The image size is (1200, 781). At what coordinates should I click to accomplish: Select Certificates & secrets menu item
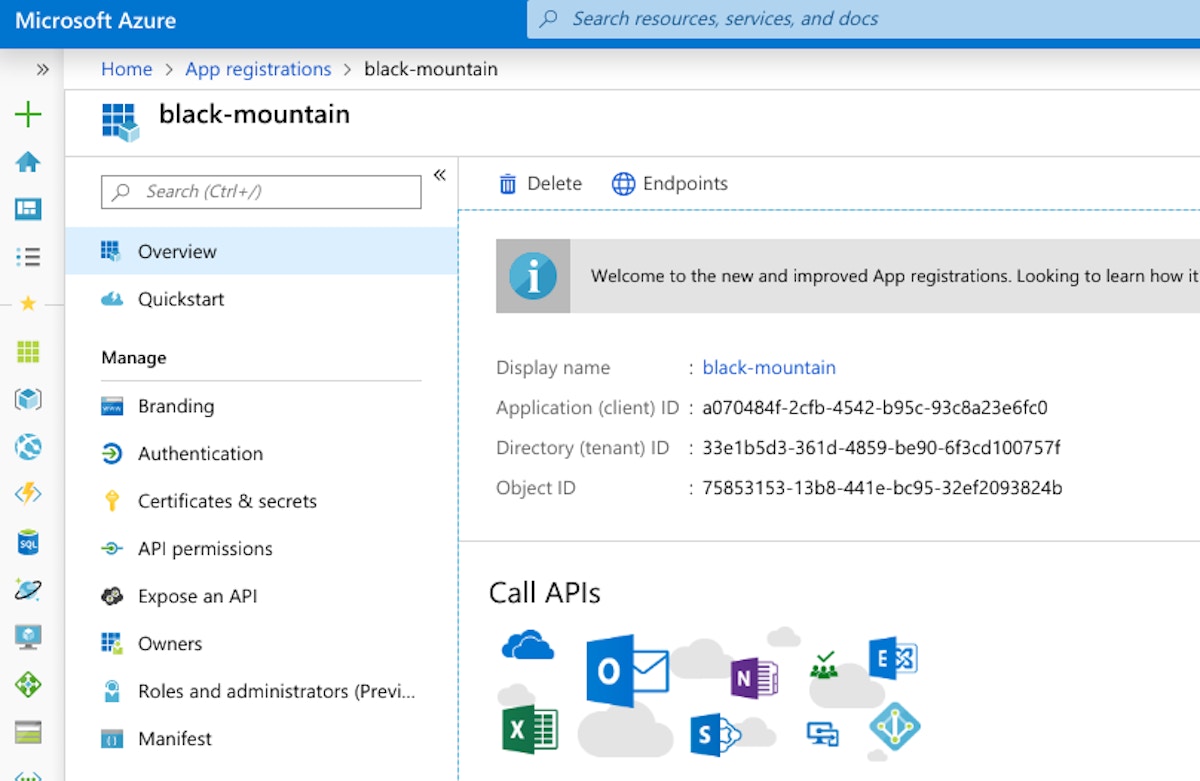click(227, 501)
